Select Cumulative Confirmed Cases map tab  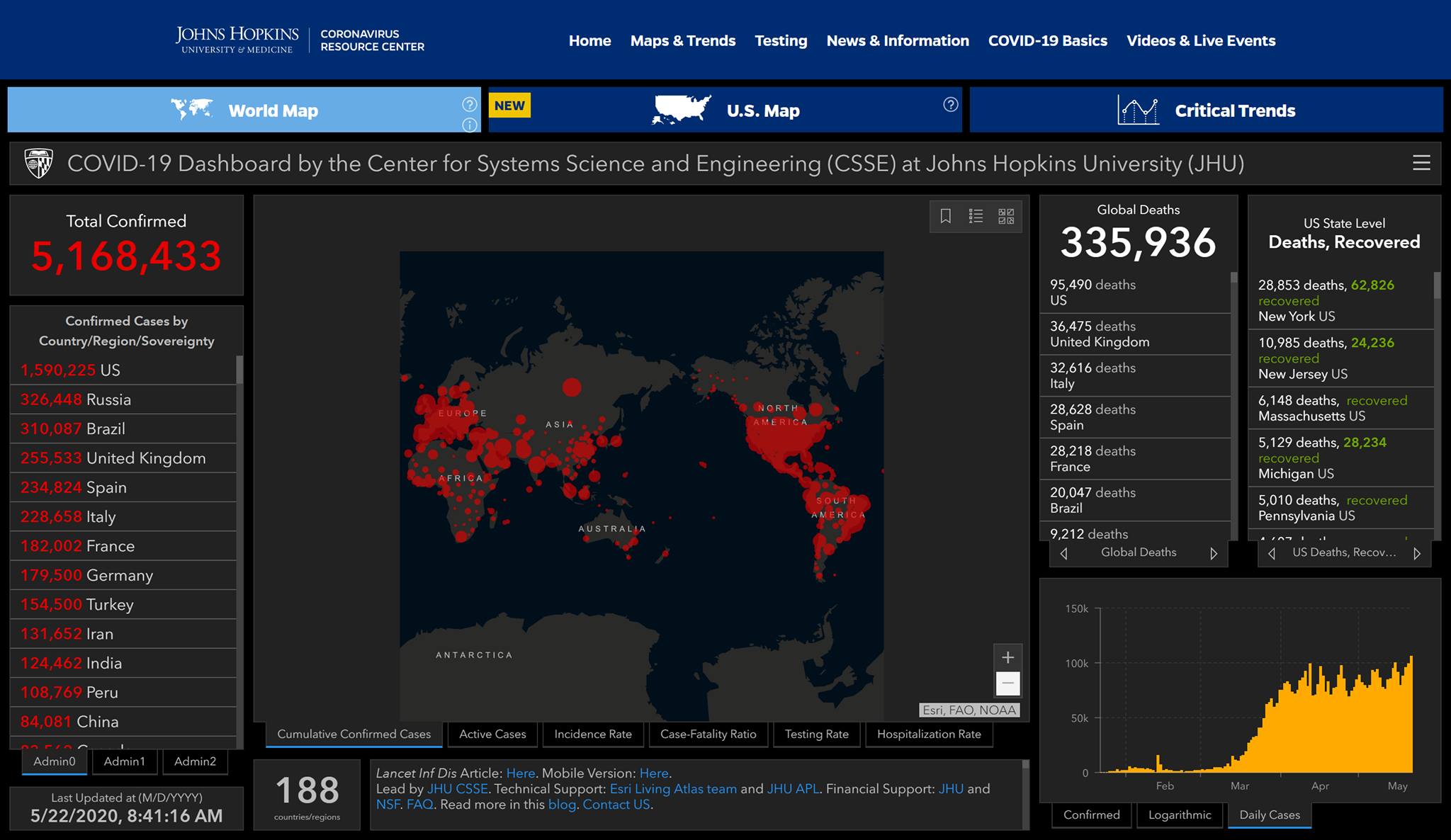point(354,734)
